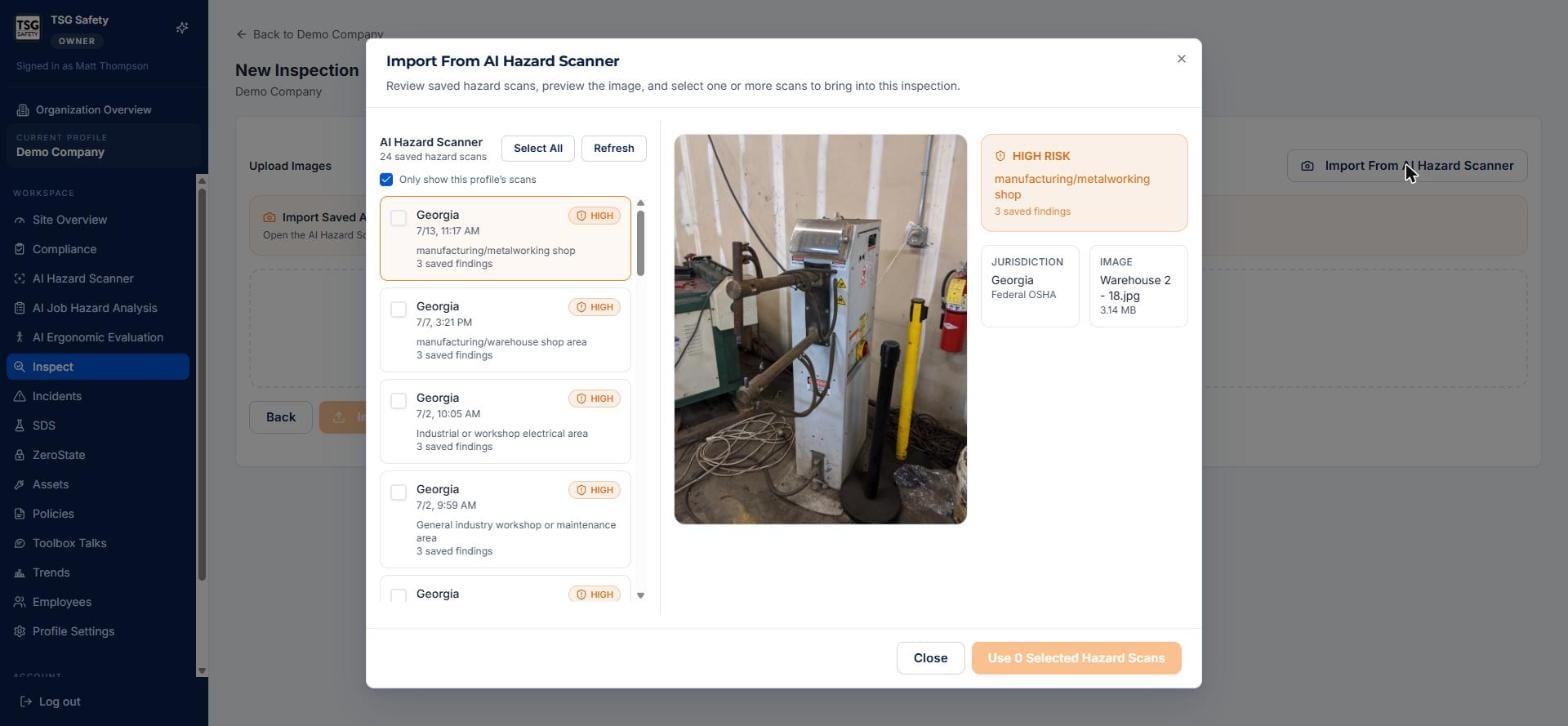Screen dimensions: 1568x726
Task: Click the sparkle pin icon beside TSG Safety
Action: tap(182, 28)
